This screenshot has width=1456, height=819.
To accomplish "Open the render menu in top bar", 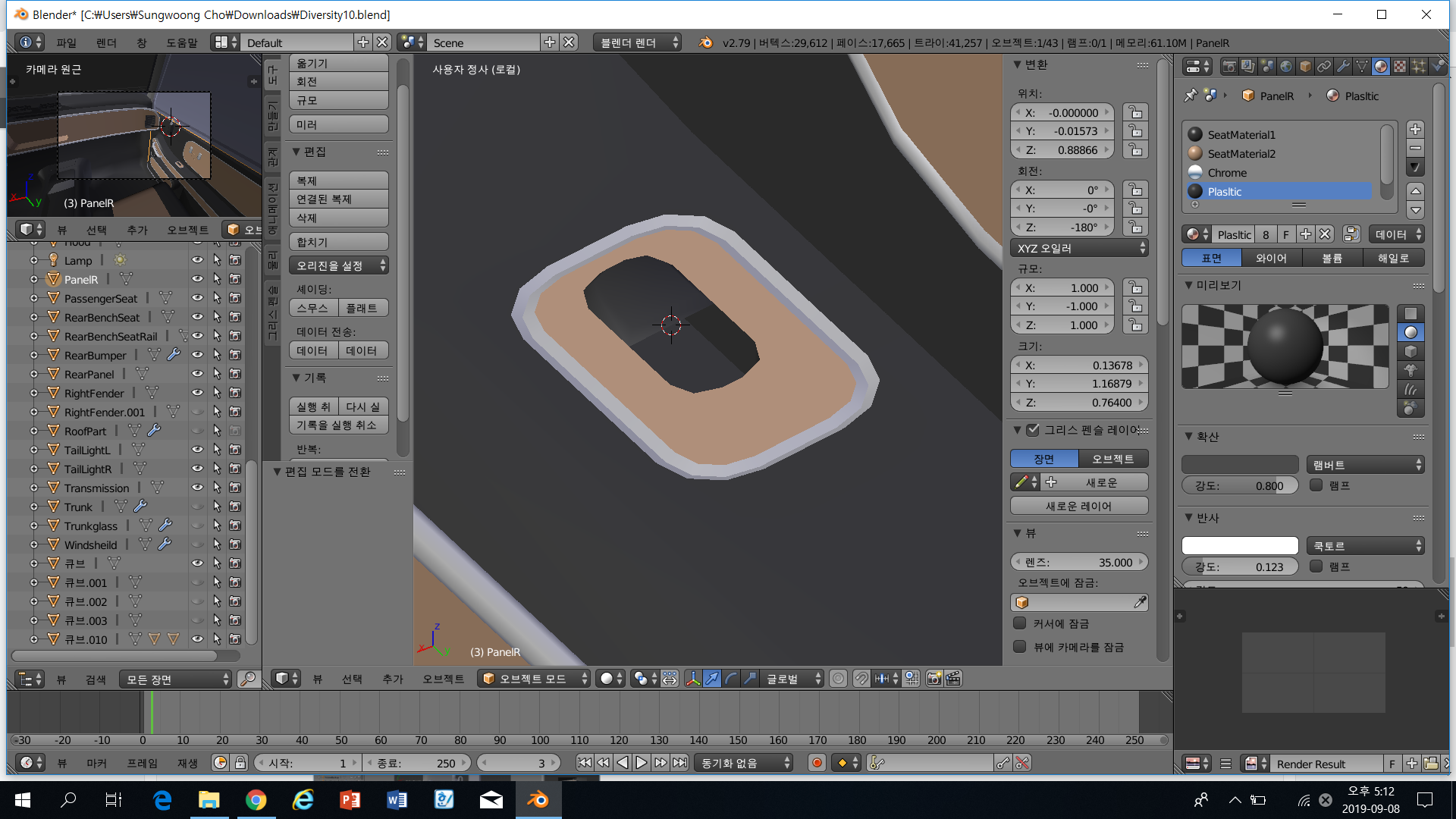I will [x=106, y=43].
